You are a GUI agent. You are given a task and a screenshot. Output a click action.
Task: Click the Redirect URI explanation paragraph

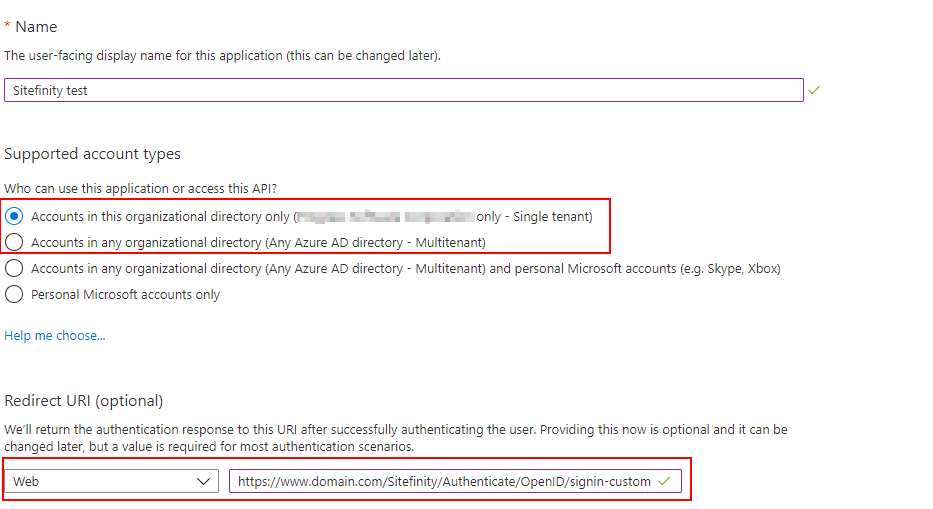tap(396, 438)
